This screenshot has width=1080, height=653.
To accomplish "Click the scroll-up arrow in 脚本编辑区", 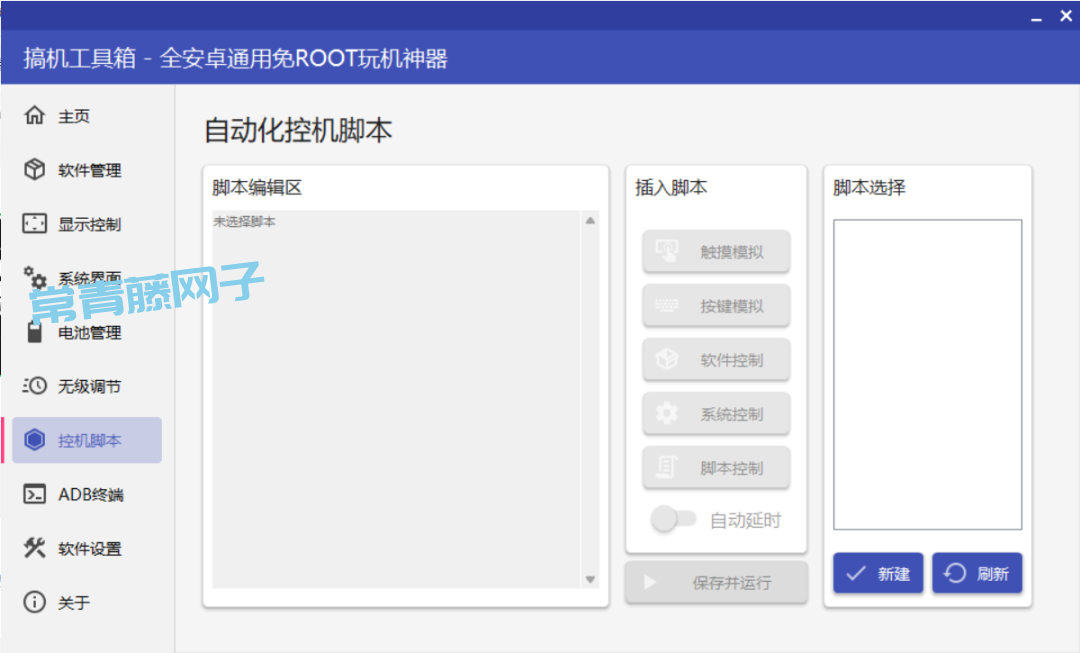I will pos(590,221).
